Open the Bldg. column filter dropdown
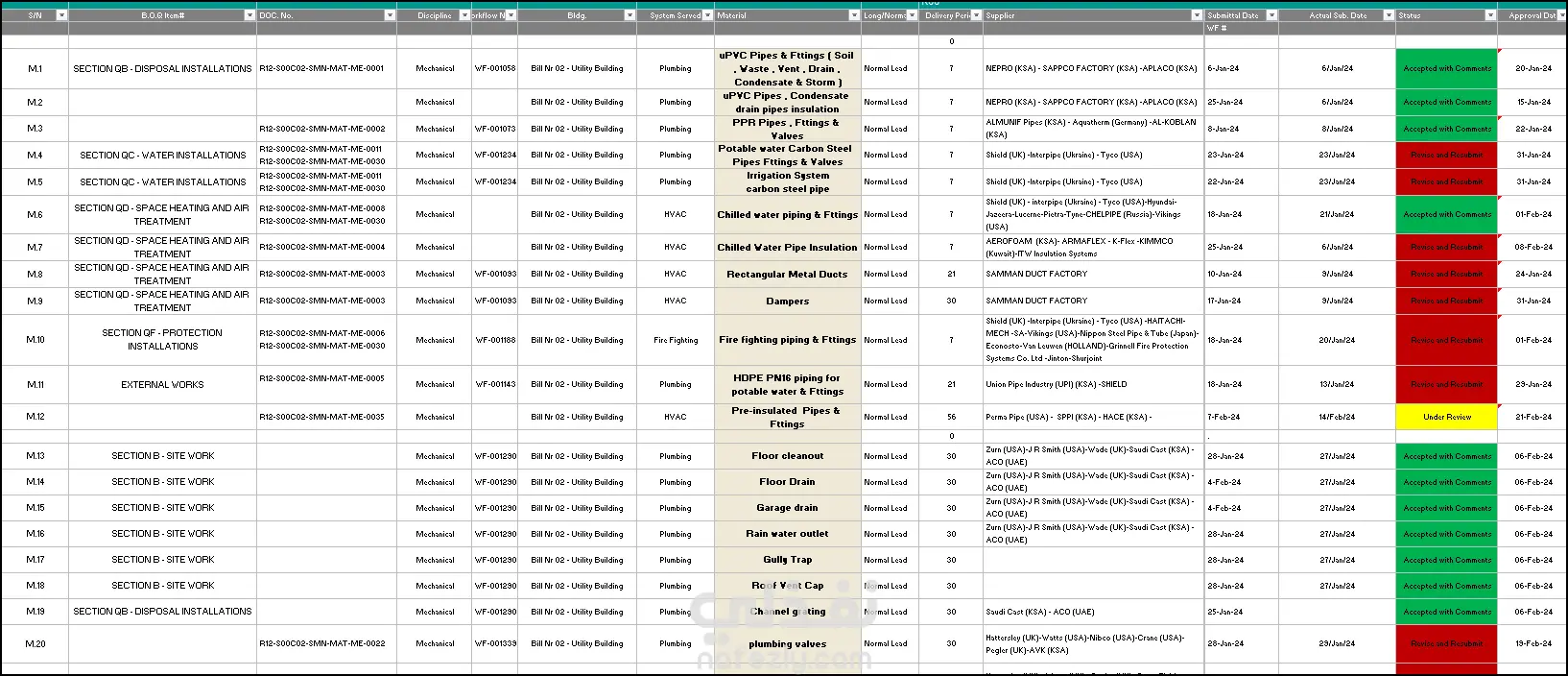Image resolution: width=1568 pixels, height=676 pixels. point(630,15)
